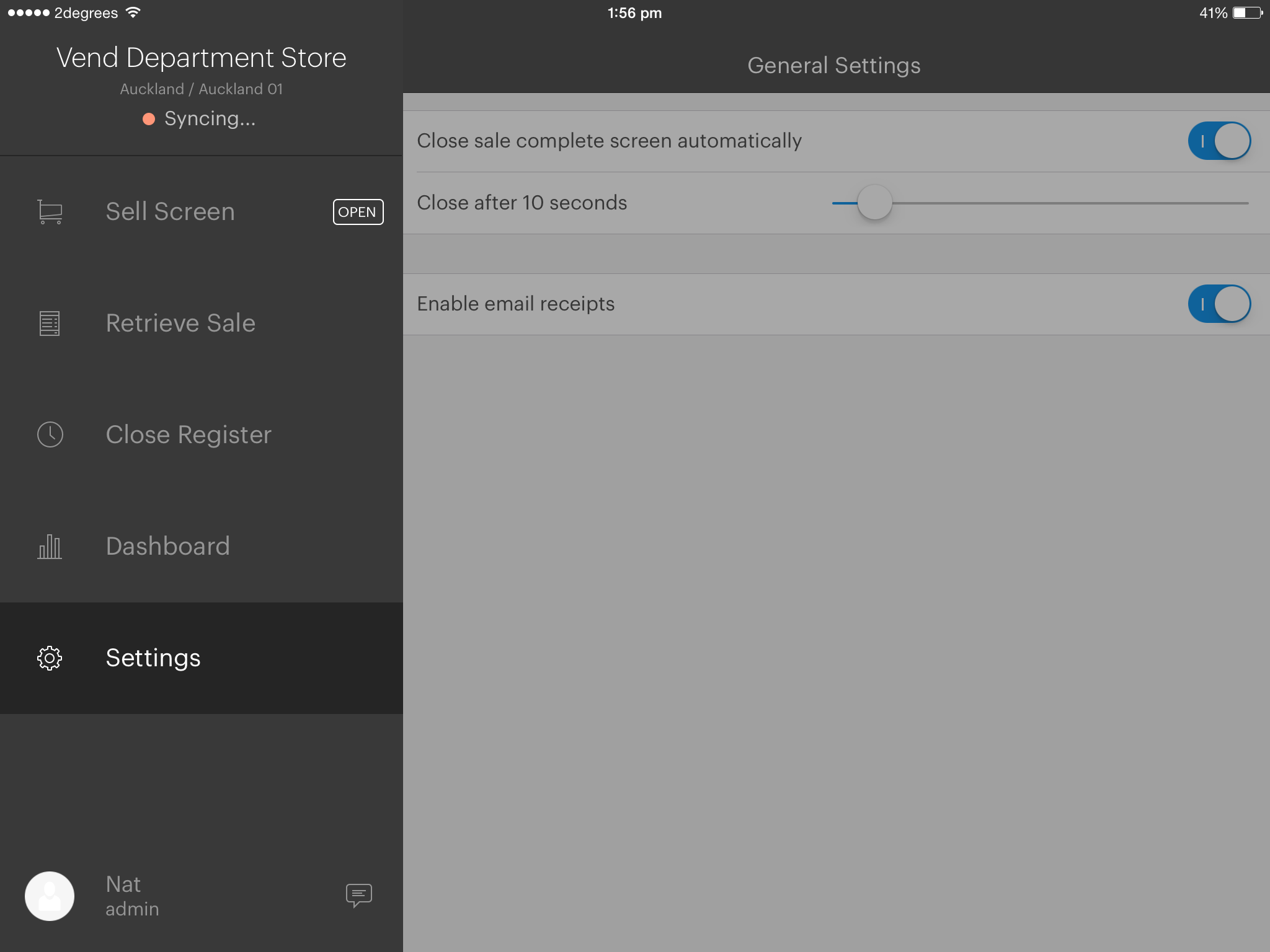Tap the Nat admin user name

[x=131, y=896]
